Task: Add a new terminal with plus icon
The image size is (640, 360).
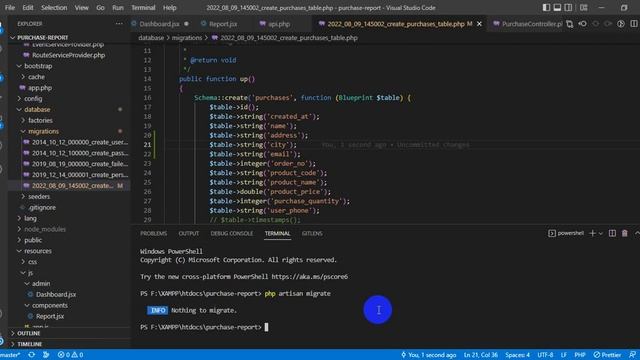Action: pos(592,233)
